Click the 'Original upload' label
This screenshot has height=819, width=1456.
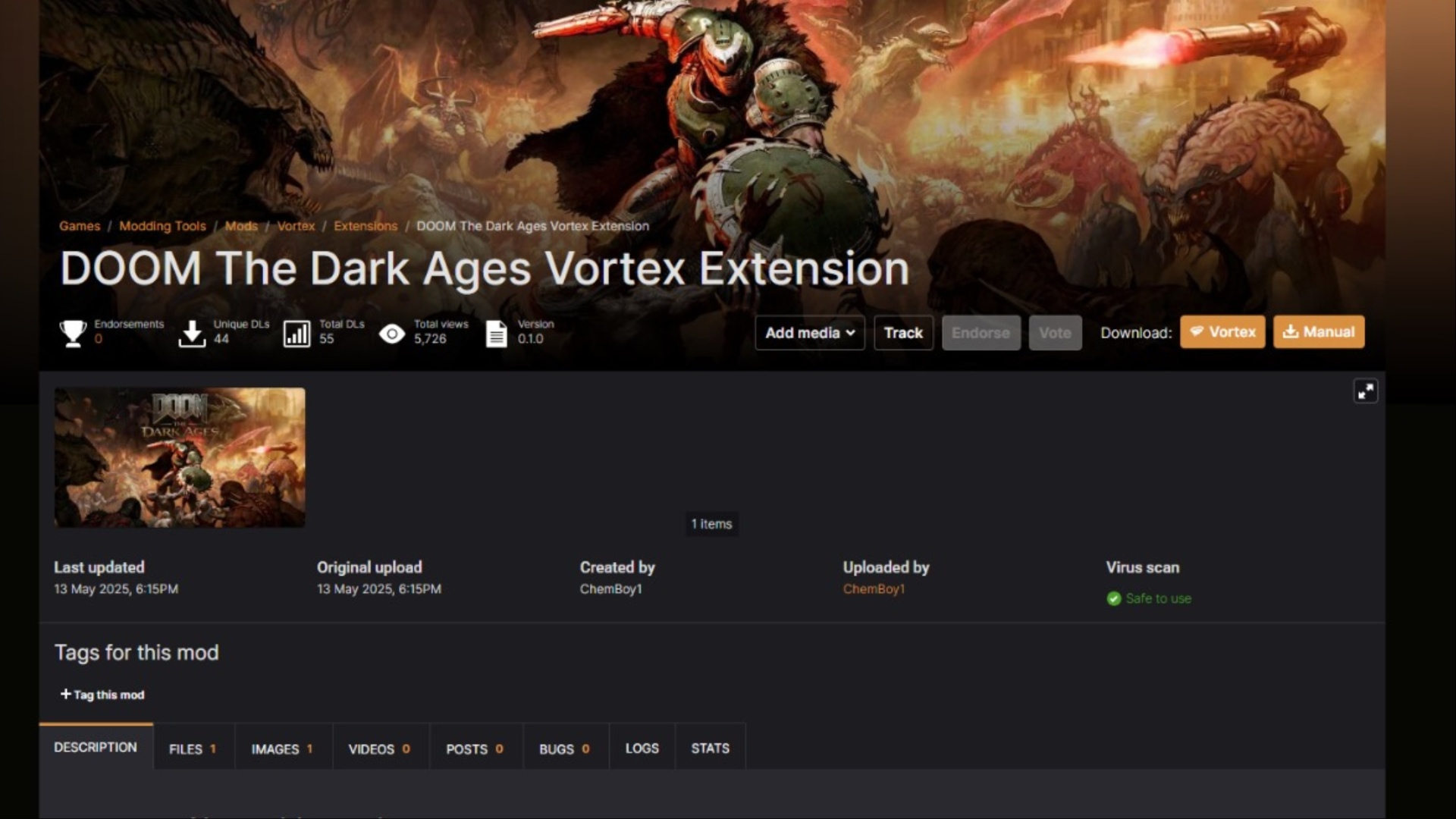(369, 567)
